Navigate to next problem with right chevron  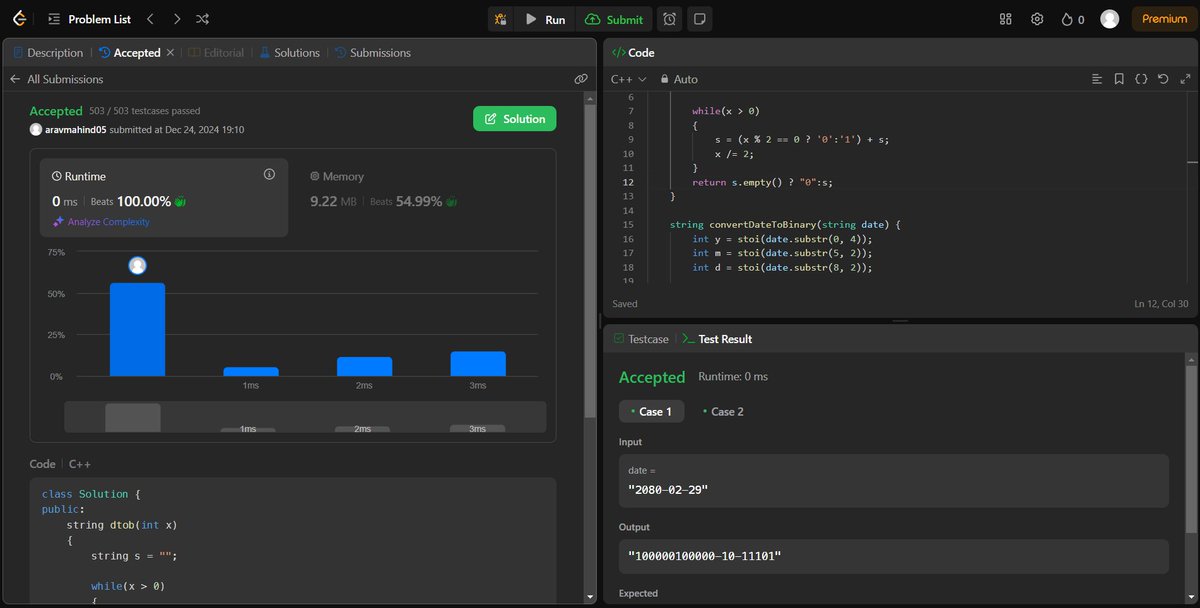point(176,18)
